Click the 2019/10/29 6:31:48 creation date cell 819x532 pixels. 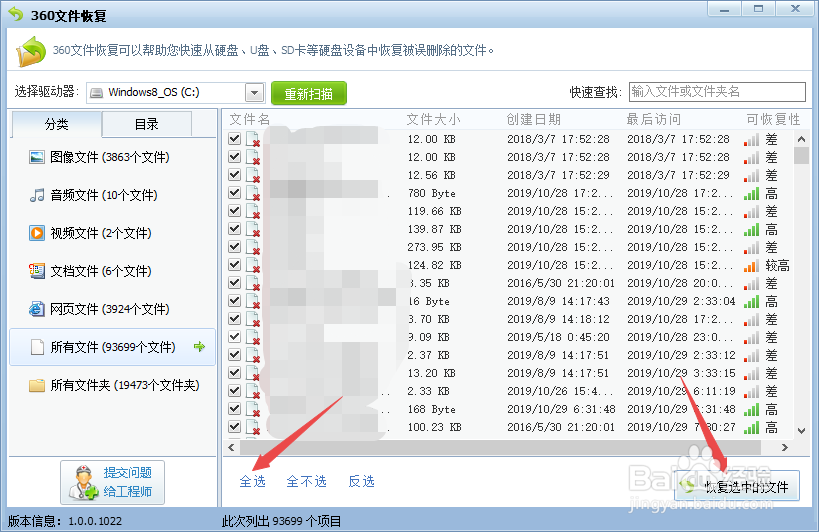[561, 409]
